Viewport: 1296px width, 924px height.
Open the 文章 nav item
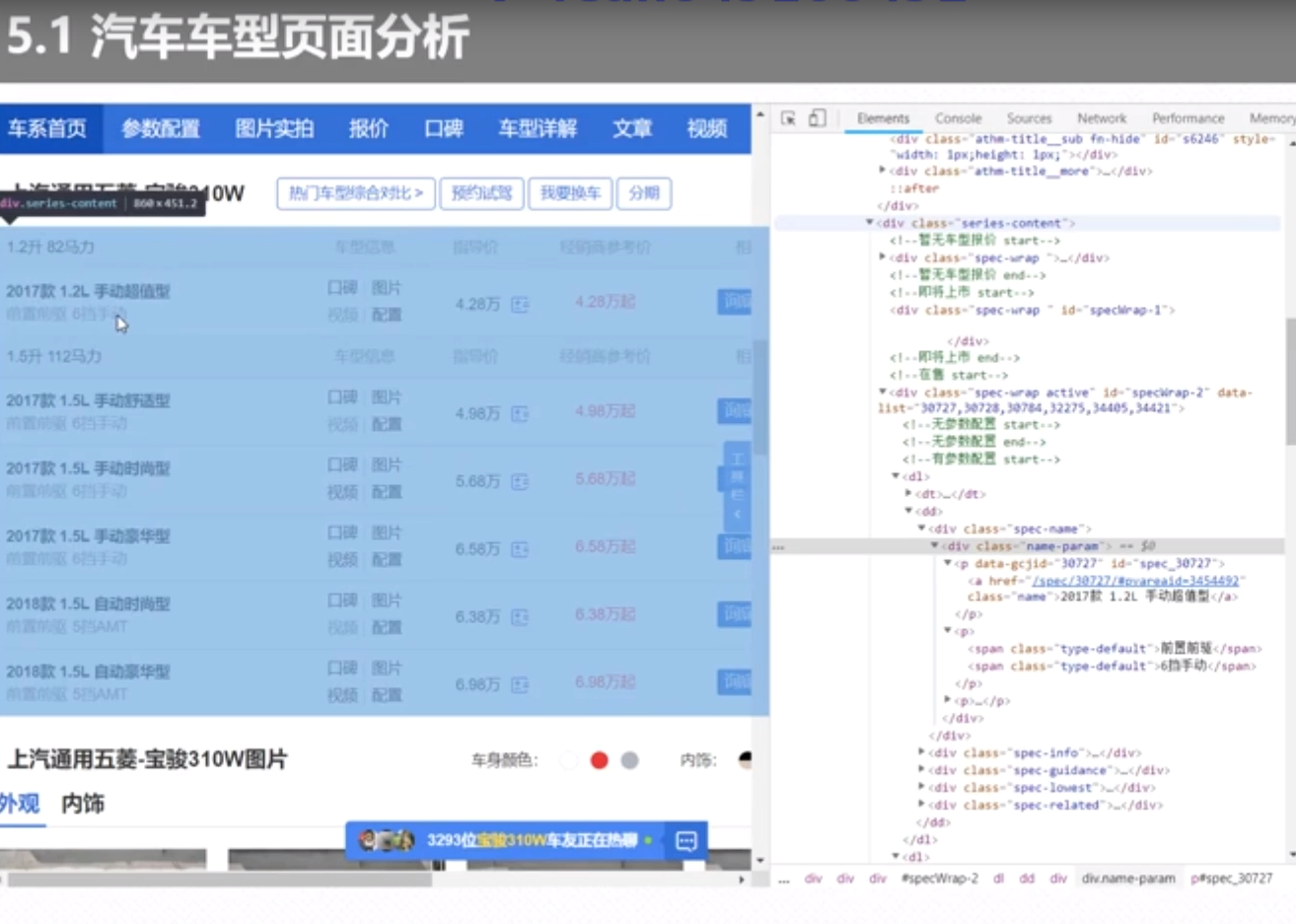point(632,128)
